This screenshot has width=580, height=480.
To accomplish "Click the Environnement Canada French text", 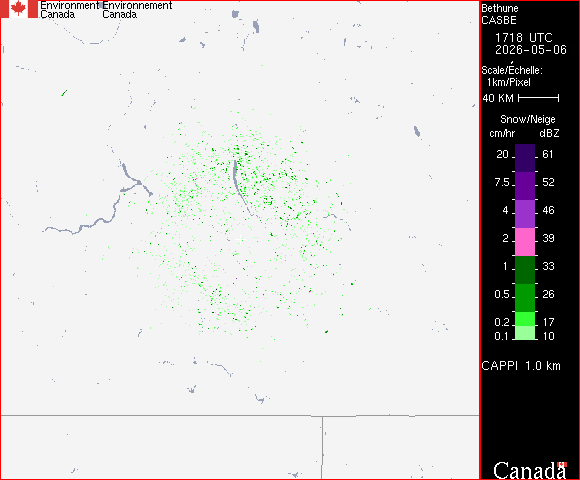I will [137, 10].
